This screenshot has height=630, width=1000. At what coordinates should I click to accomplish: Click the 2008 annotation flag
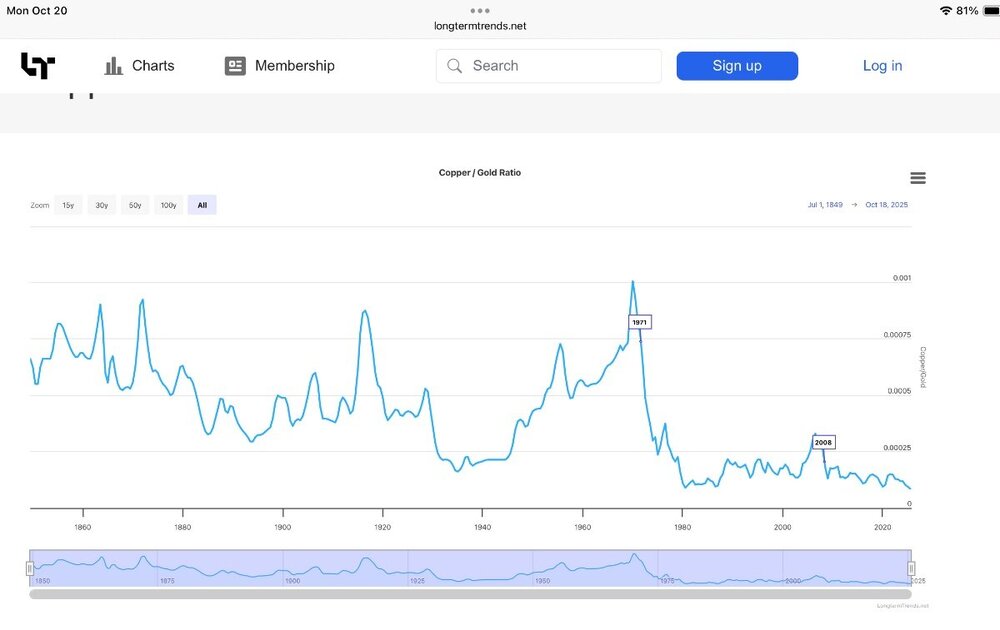[x=823, y=442]
